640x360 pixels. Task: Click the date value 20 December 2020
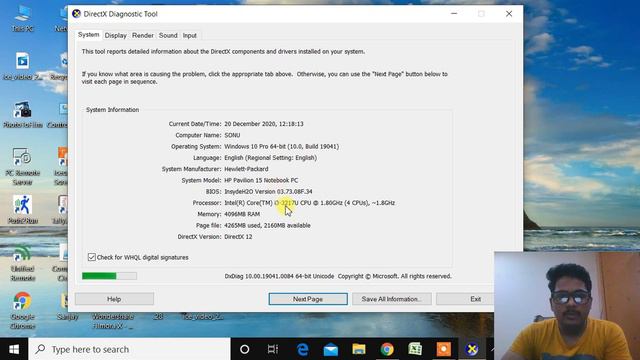coord(264,124)
